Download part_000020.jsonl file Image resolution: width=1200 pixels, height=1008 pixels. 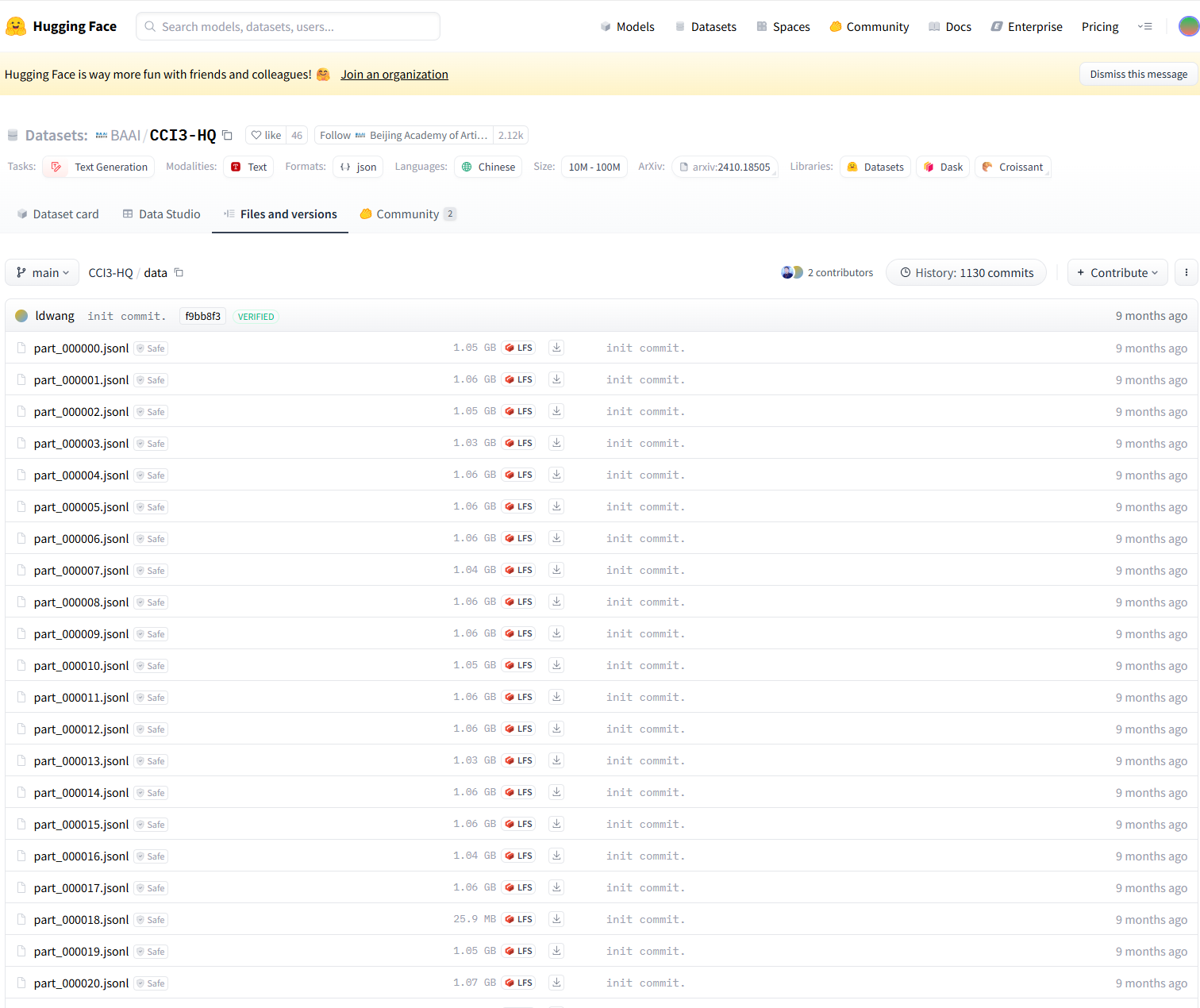click(x=557, y=983)
